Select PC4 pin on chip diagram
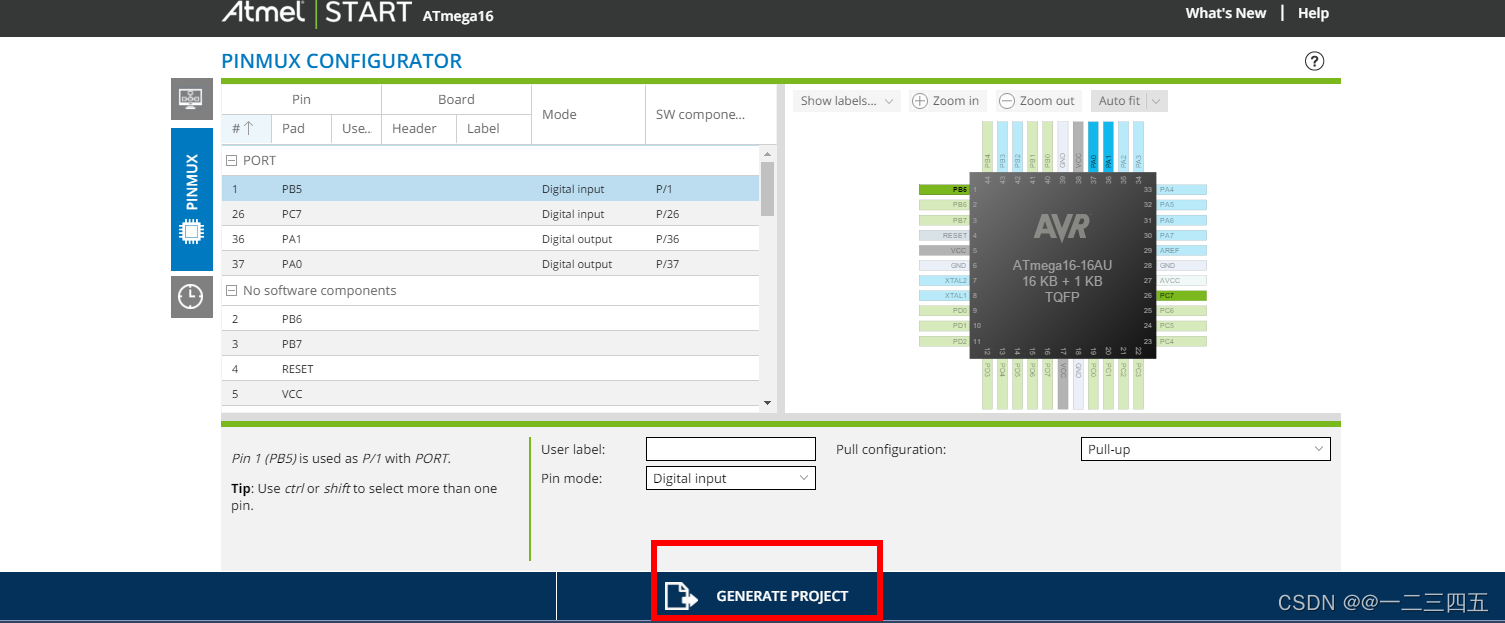This screenshot has width=1505, height=623. point(1182,341)
